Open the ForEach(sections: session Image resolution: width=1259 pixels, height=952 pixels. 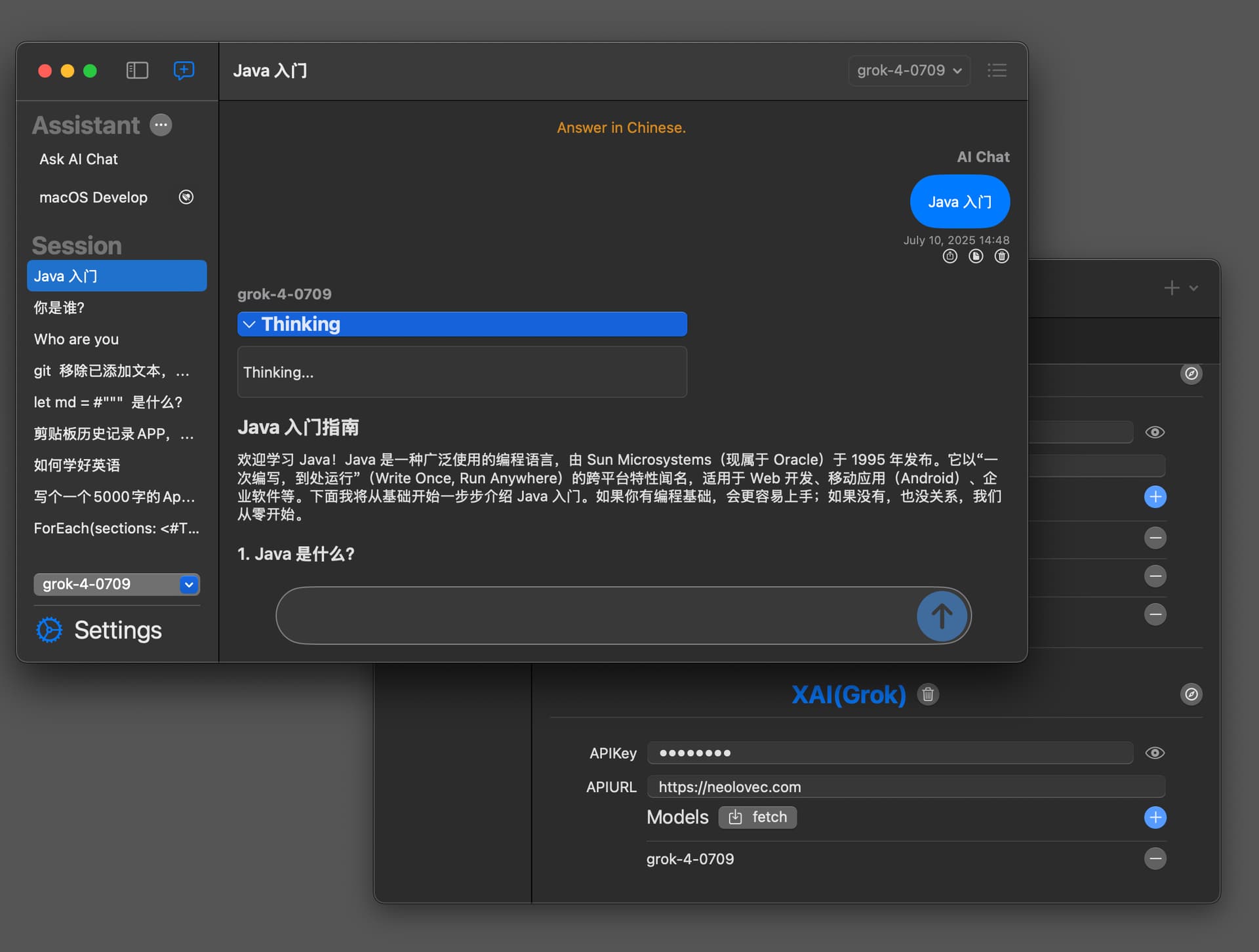(117, 528)
